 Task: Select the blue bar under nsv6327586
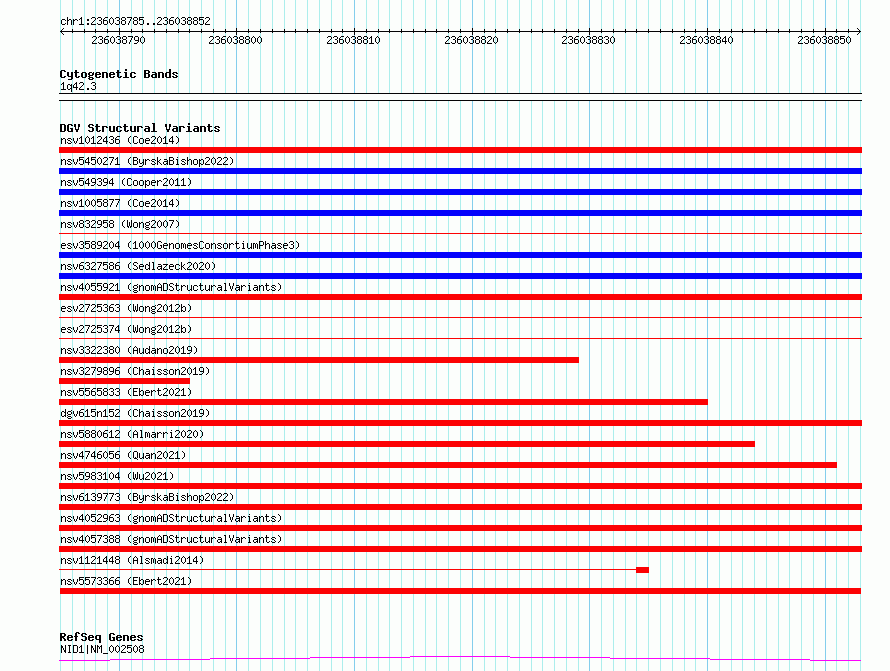[460, 276]
